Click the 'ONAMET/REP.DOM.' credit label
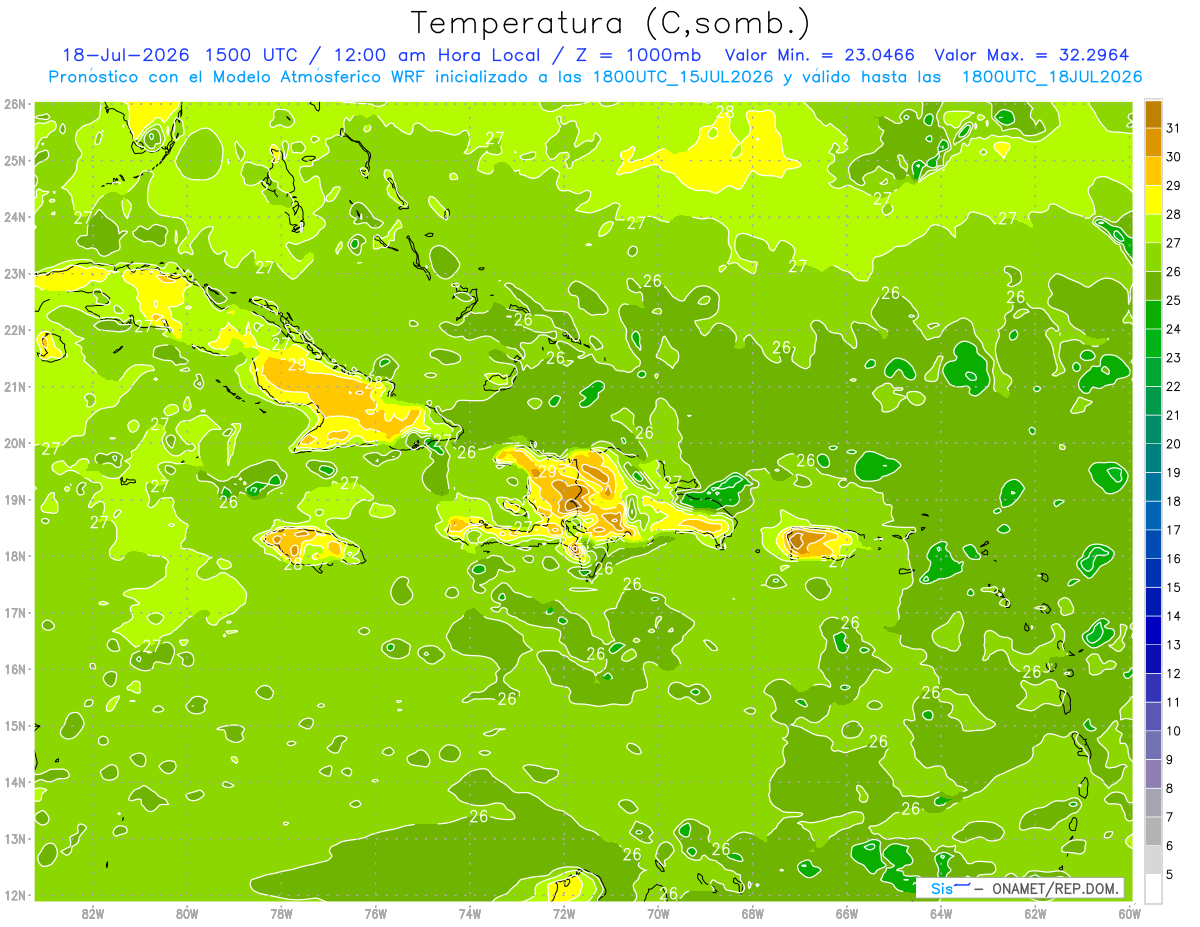The image size is (1200, 927). pyautogui.click(x=1056, y=888)
